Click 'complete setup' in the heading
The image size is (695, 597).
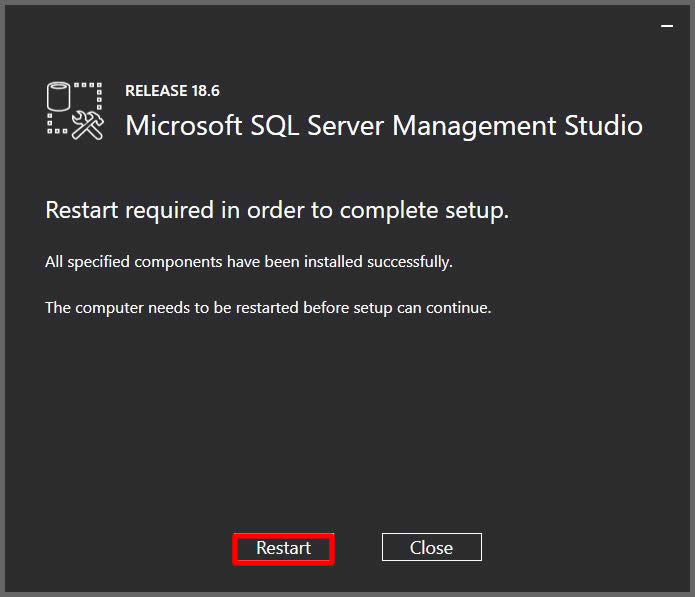424,211
